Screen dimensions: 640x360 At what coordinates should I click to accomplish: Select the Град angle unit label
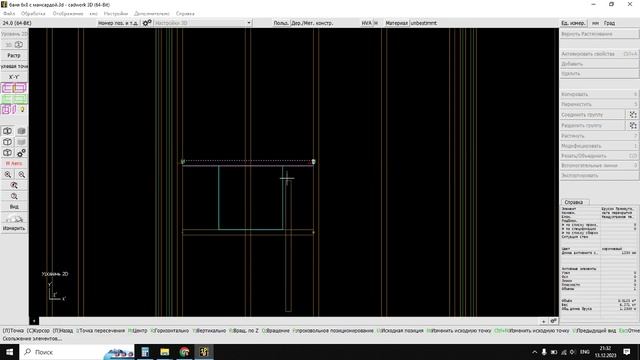pyautogui.click(x=609, y=23)
